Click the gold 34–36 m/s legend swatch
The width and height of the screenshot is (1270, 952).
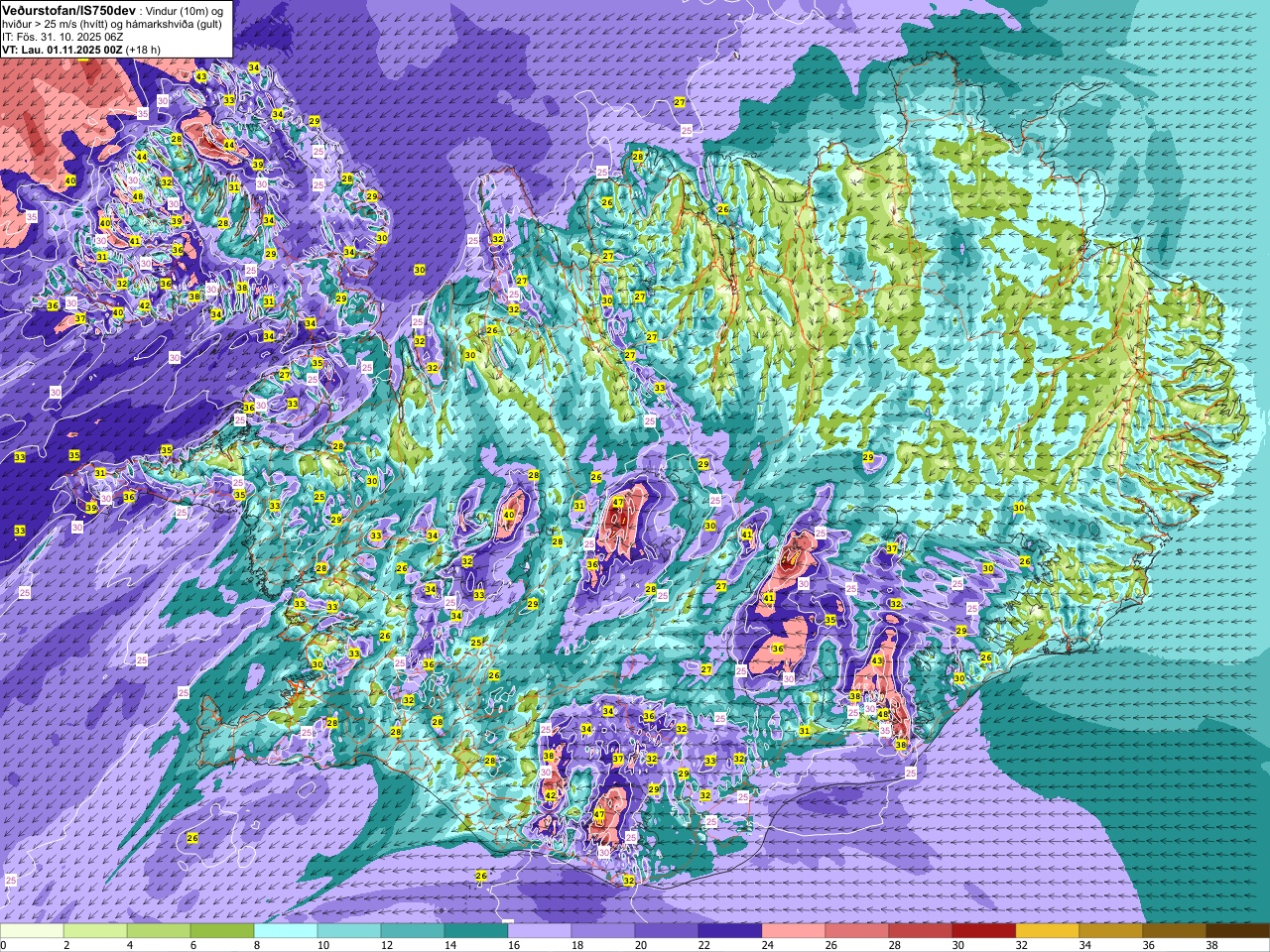(x=1111, y=931)
